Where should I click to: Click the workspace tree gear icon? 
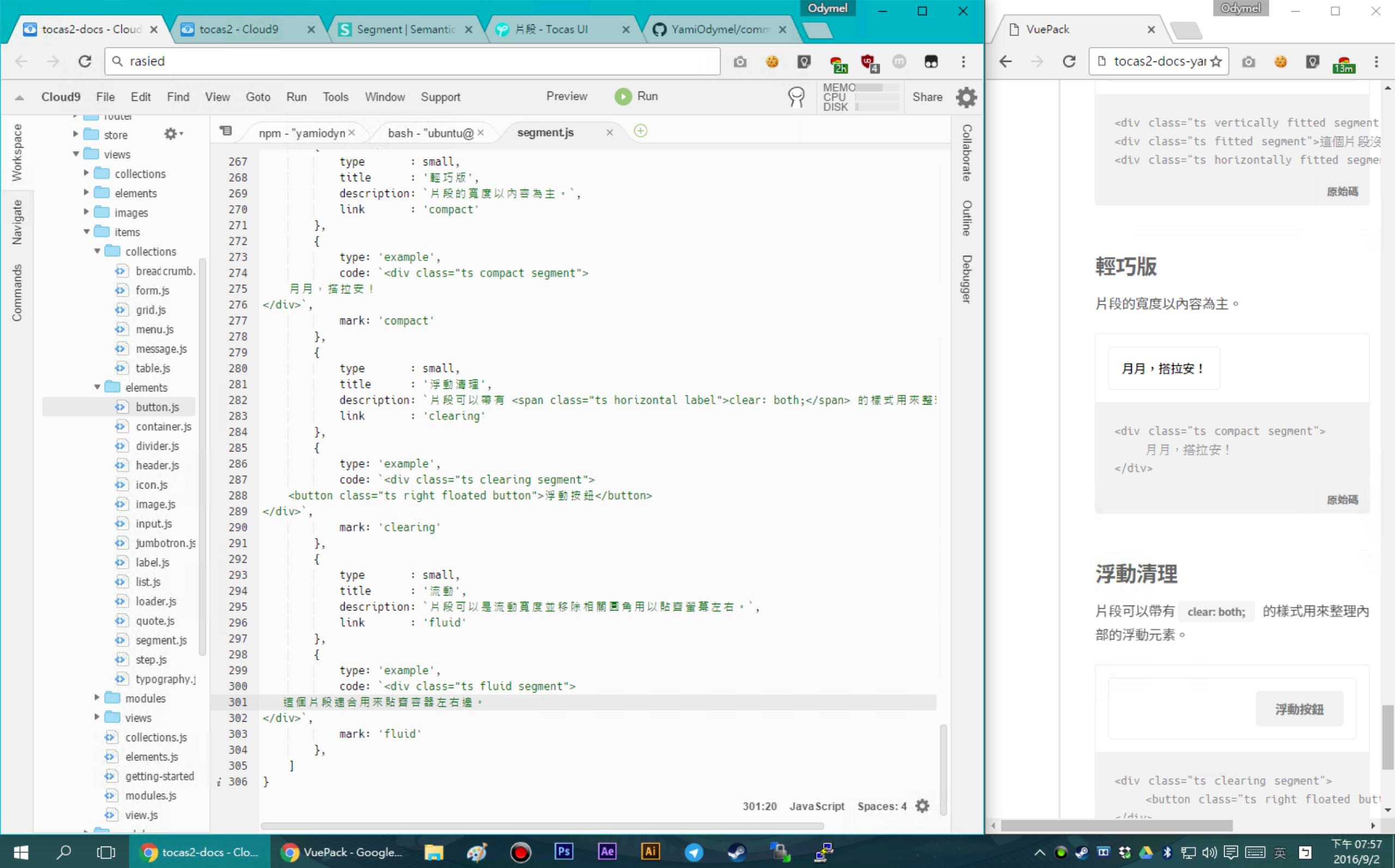click(172, 133)
